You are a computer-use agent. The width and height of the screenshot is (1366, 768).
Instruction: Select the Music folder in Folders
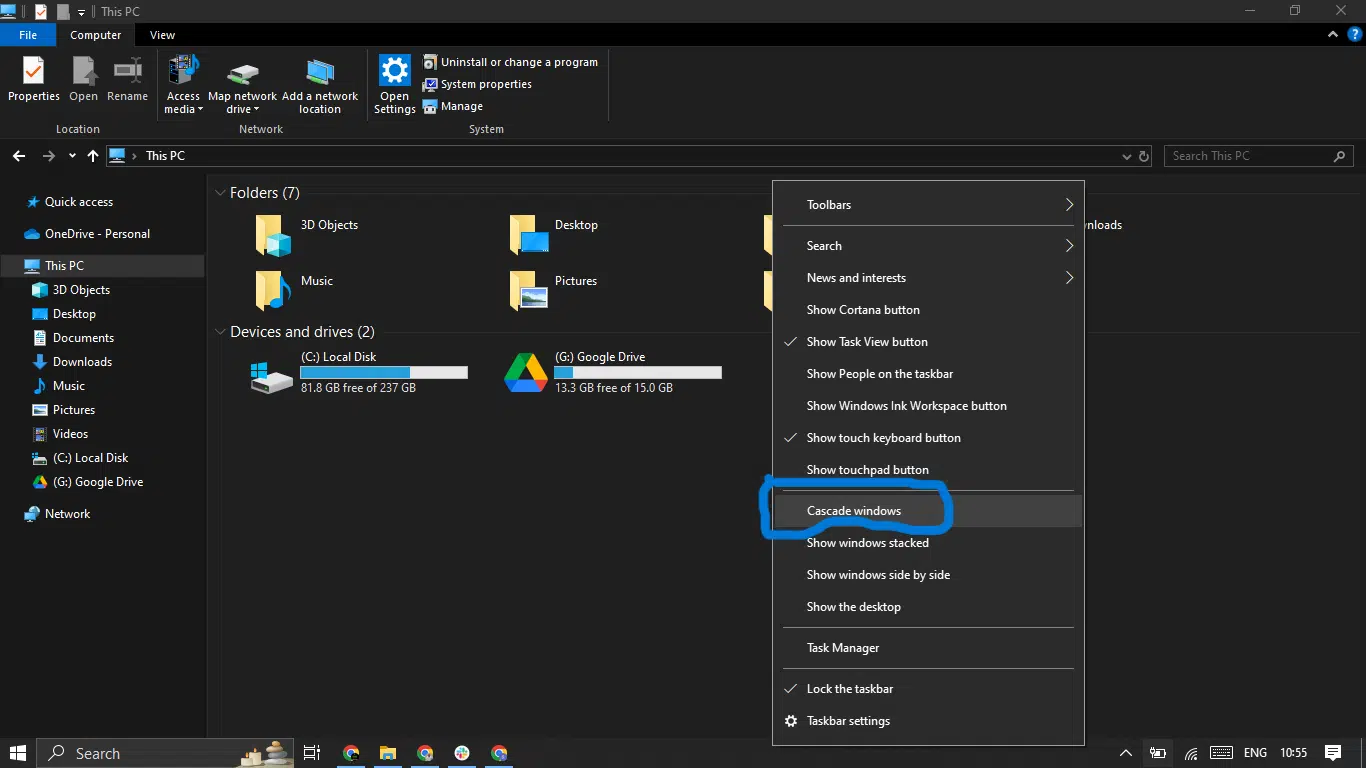[293, 291]
